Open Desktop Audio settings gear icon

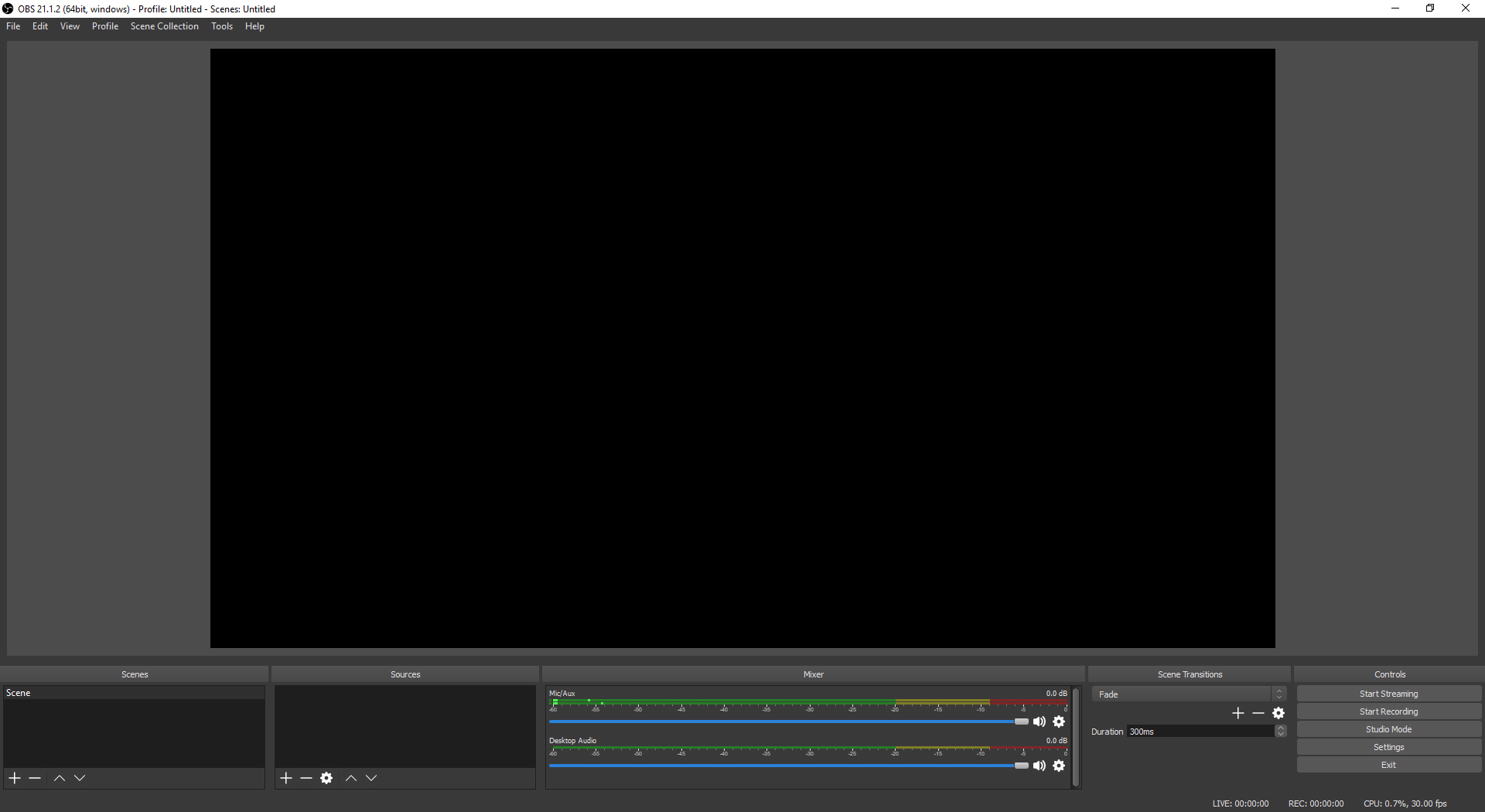(x=1059, y=766)
